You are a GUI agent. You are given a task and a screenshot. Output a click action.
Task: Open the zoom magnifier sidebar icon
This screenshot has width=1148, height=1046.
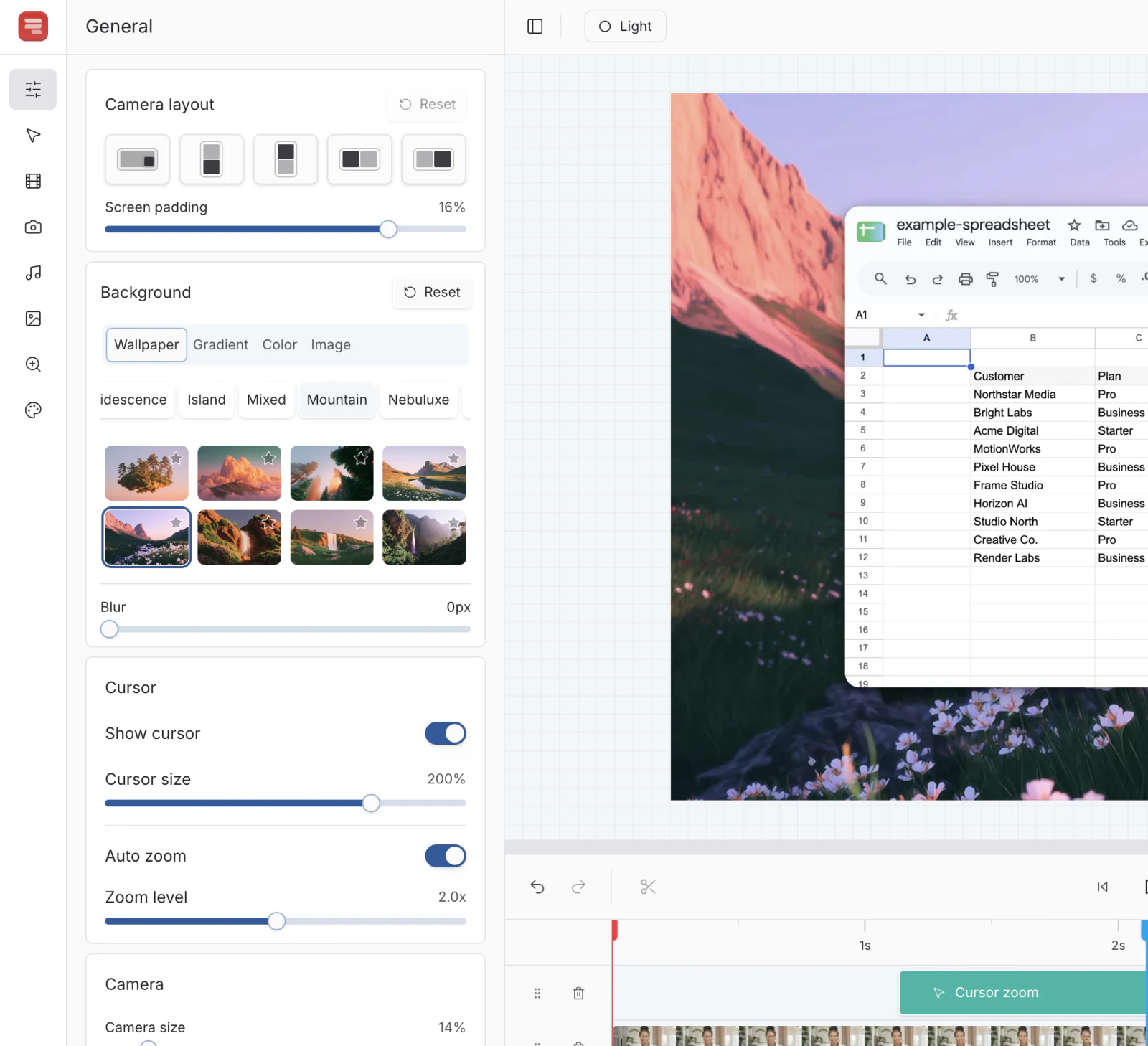click(x=33, y=364)
